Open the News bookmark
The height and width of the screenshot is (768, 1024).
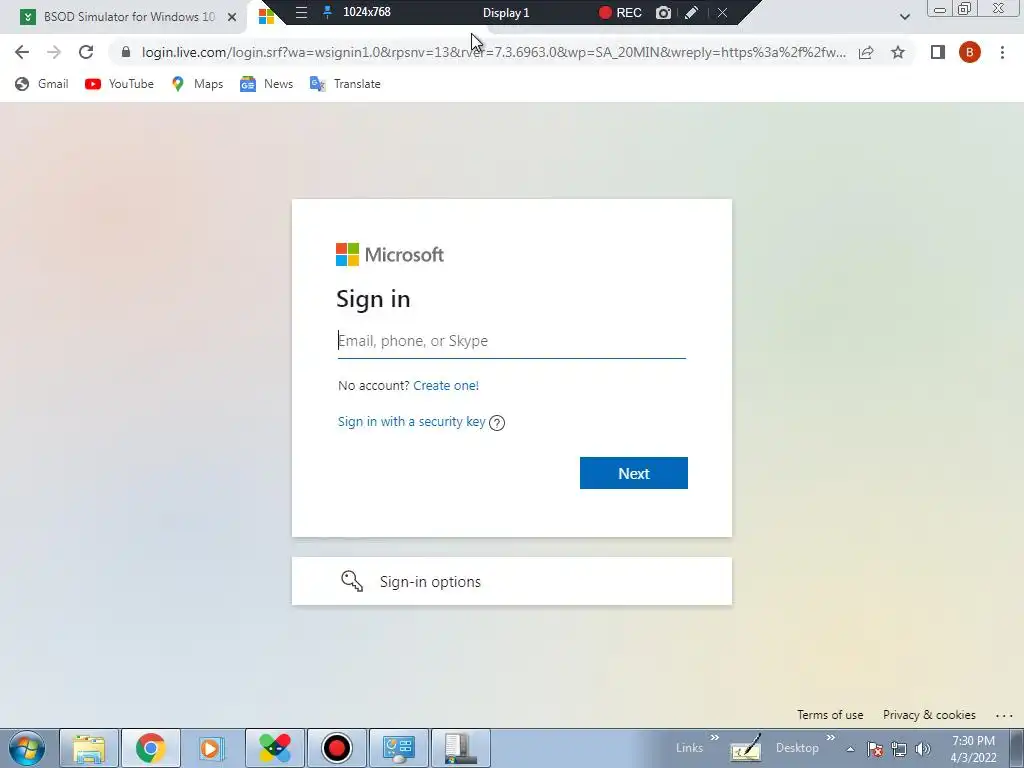pos(266,84)
